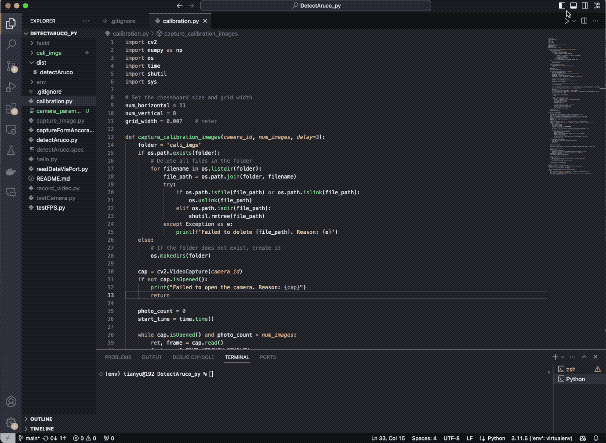Toggle the bottom panel layout button
Screen dimensions: 606x443
pyautogui.click(x=574, y=5)
